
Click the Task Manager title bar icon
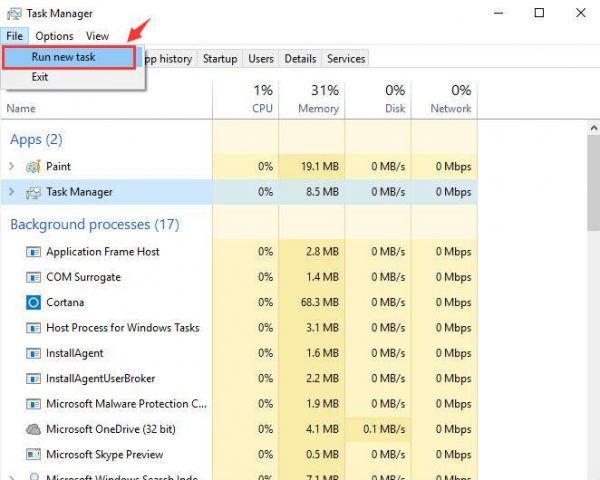[x=14, y=14]
